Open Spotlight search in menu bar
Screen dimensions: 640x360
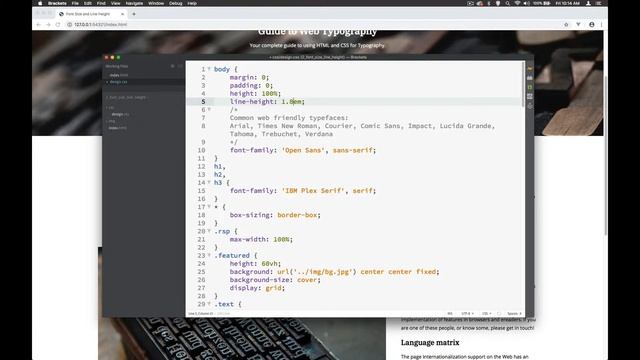(507, 3)
